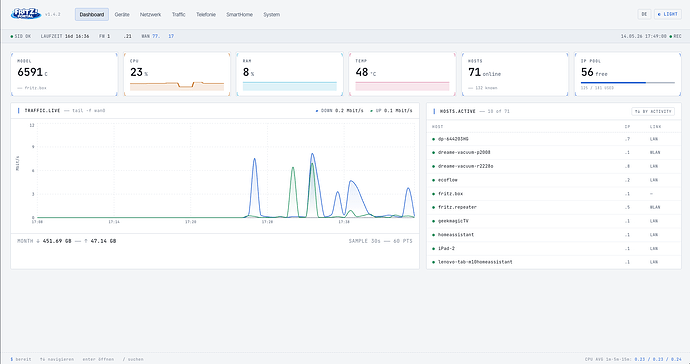Open the CPU 23 % card
Image resolution: width=690 pixels, height=364 pixels.
(x=177, y=74)
